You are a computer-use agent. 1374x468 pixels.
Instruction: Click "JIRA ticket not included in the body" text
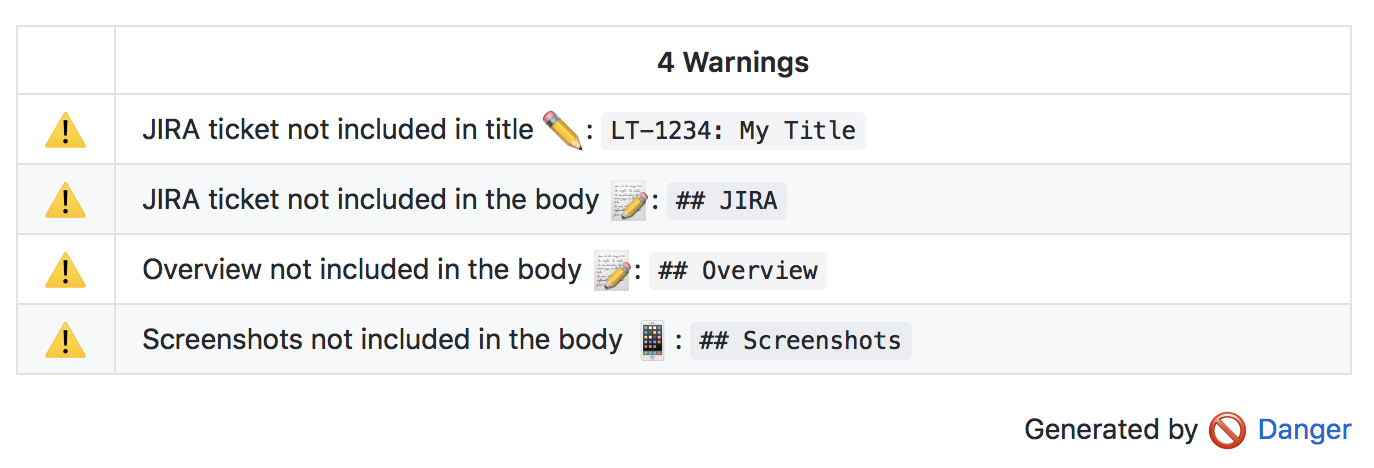pos(370,200)
